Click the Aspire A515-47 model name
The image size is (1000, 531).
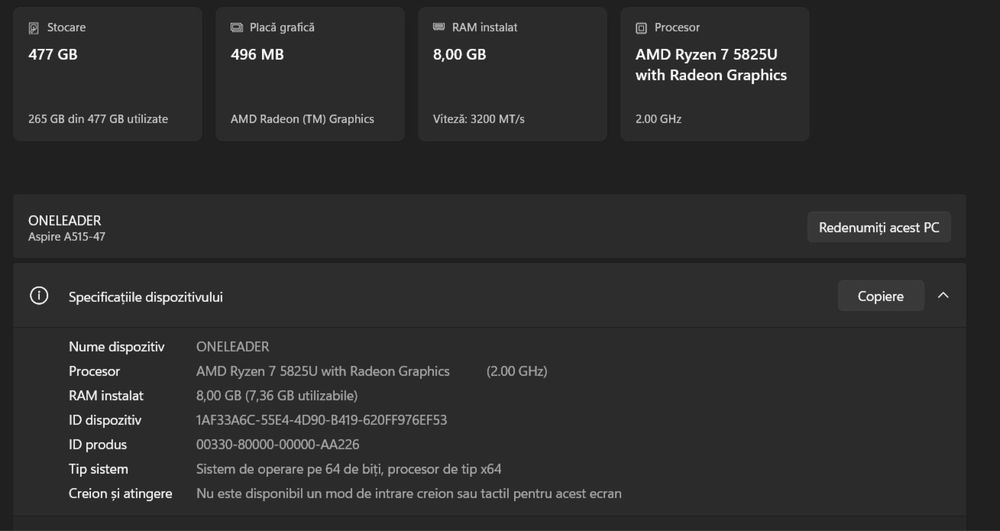point(66,237)
